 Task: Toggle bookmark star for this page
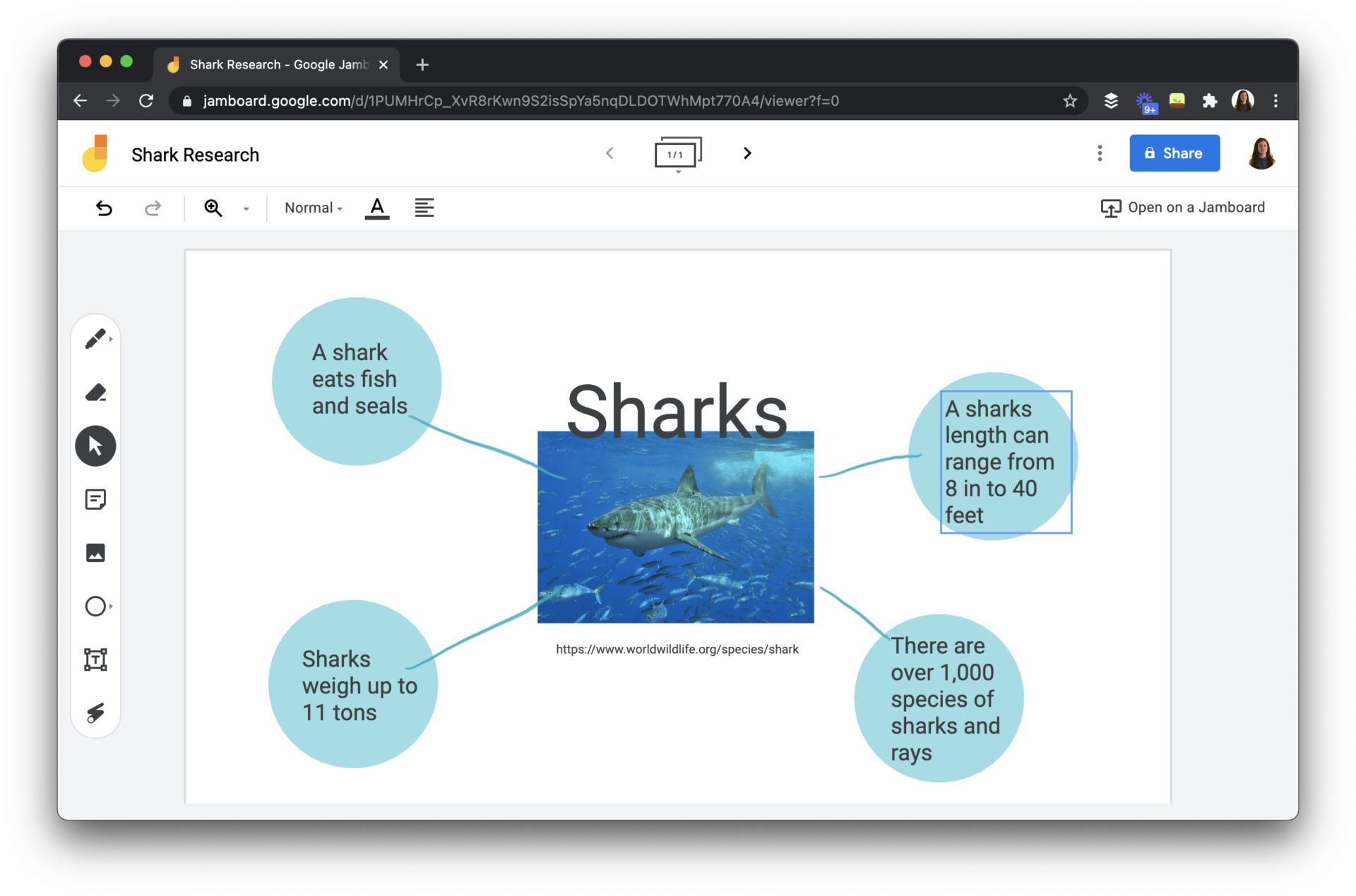point(1069,101)
